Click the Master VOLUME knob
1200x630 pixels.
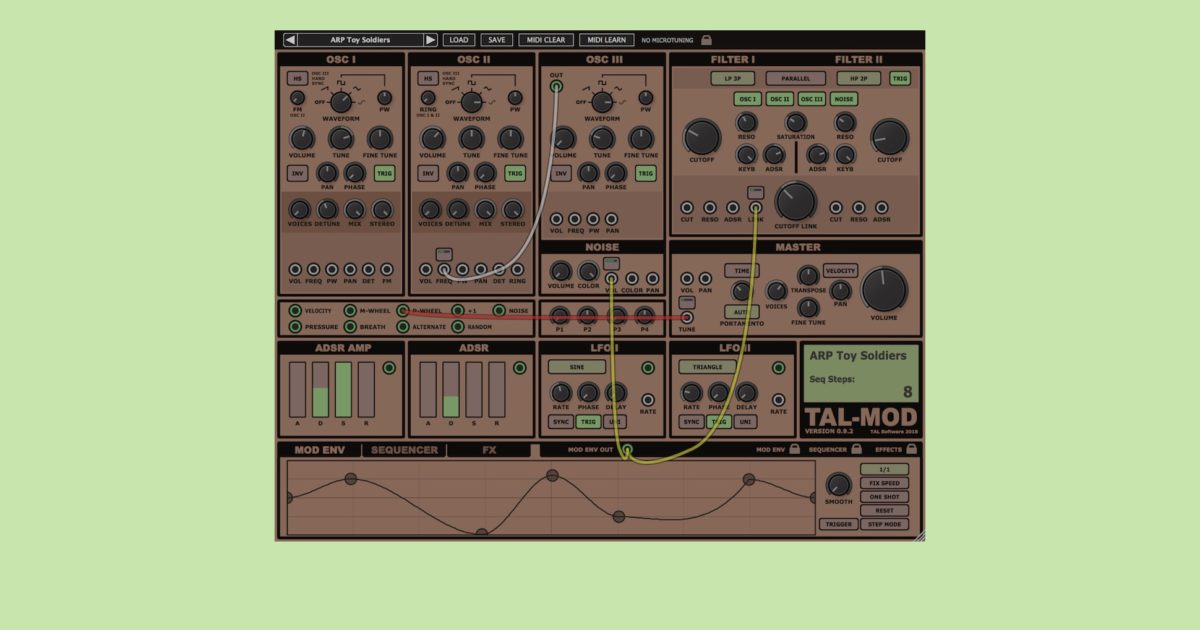coord(884,289)
